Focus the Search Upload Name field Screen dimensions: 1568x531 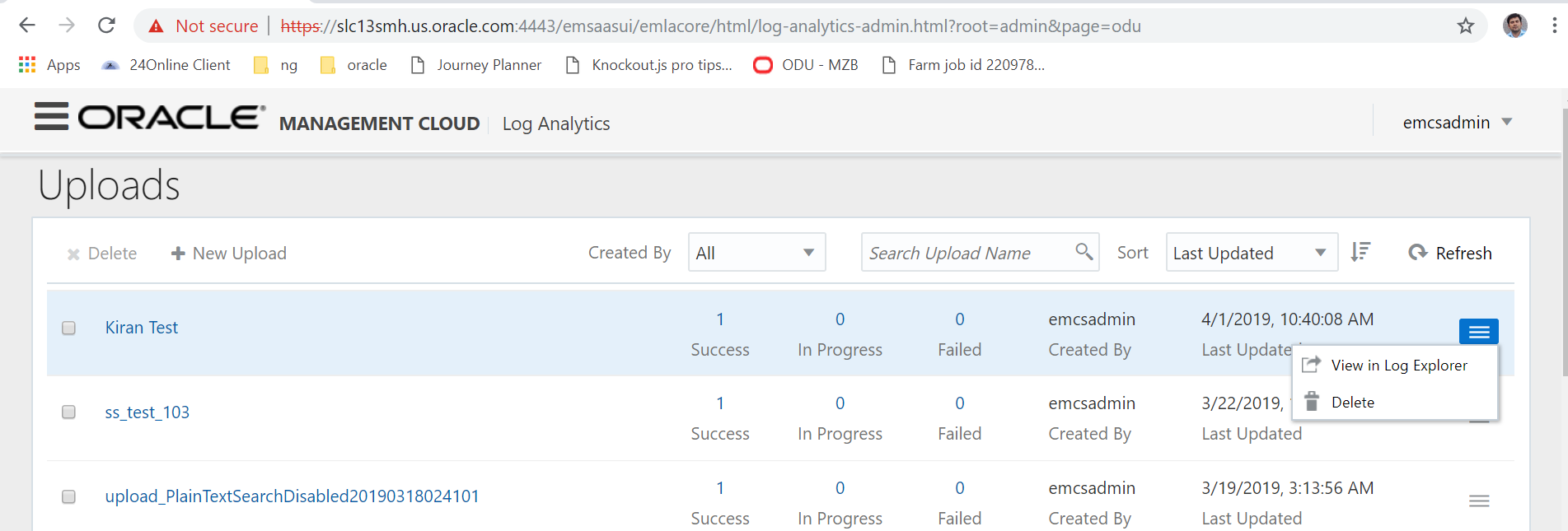[968, 252]
